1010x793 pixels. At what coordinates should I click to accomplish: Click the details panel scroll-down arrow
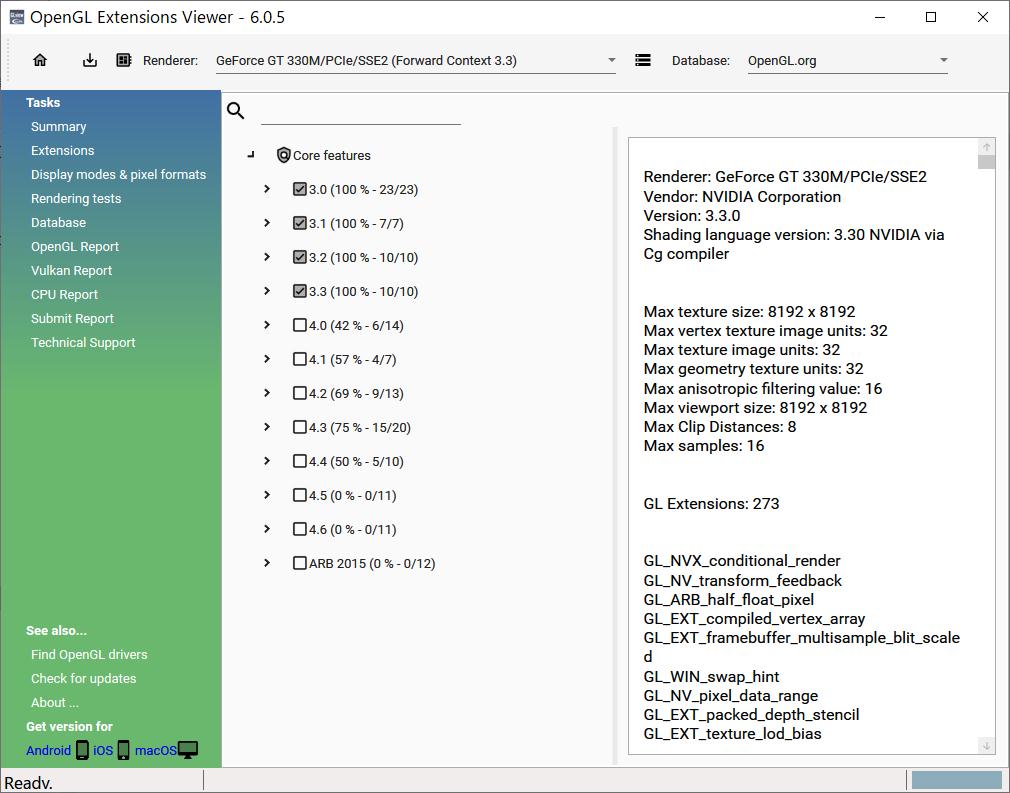point(986,745)
